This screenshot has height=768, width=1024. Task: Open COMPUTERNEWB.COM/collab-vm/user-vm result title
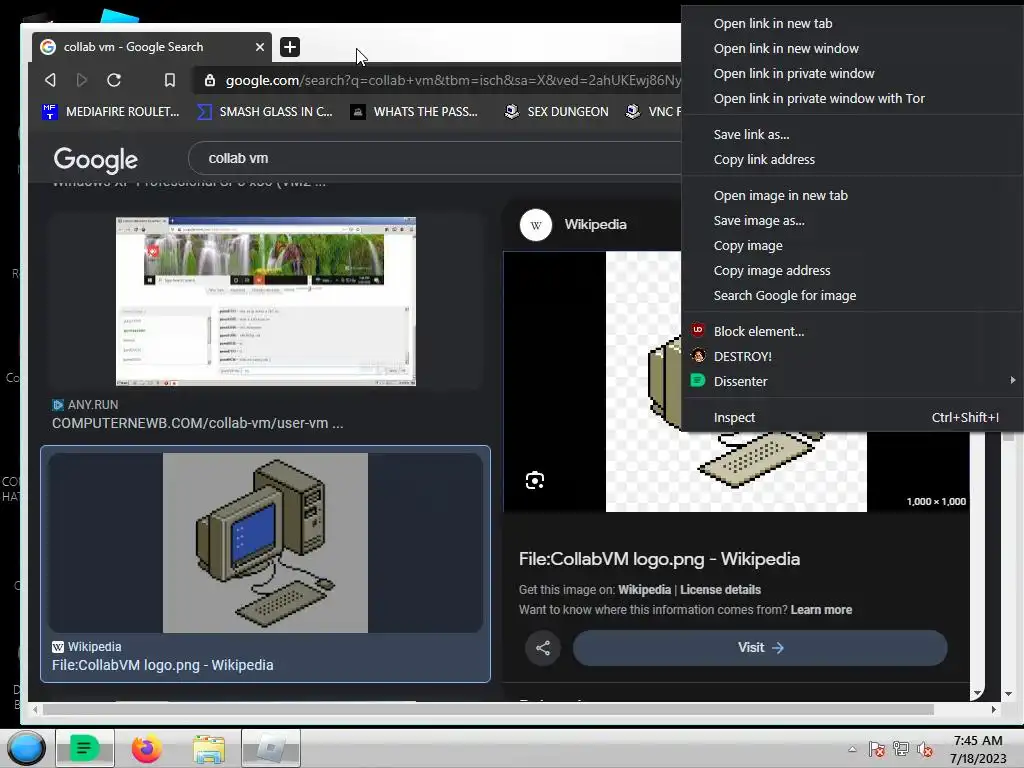pyautogui.click(x=197, y=423)
